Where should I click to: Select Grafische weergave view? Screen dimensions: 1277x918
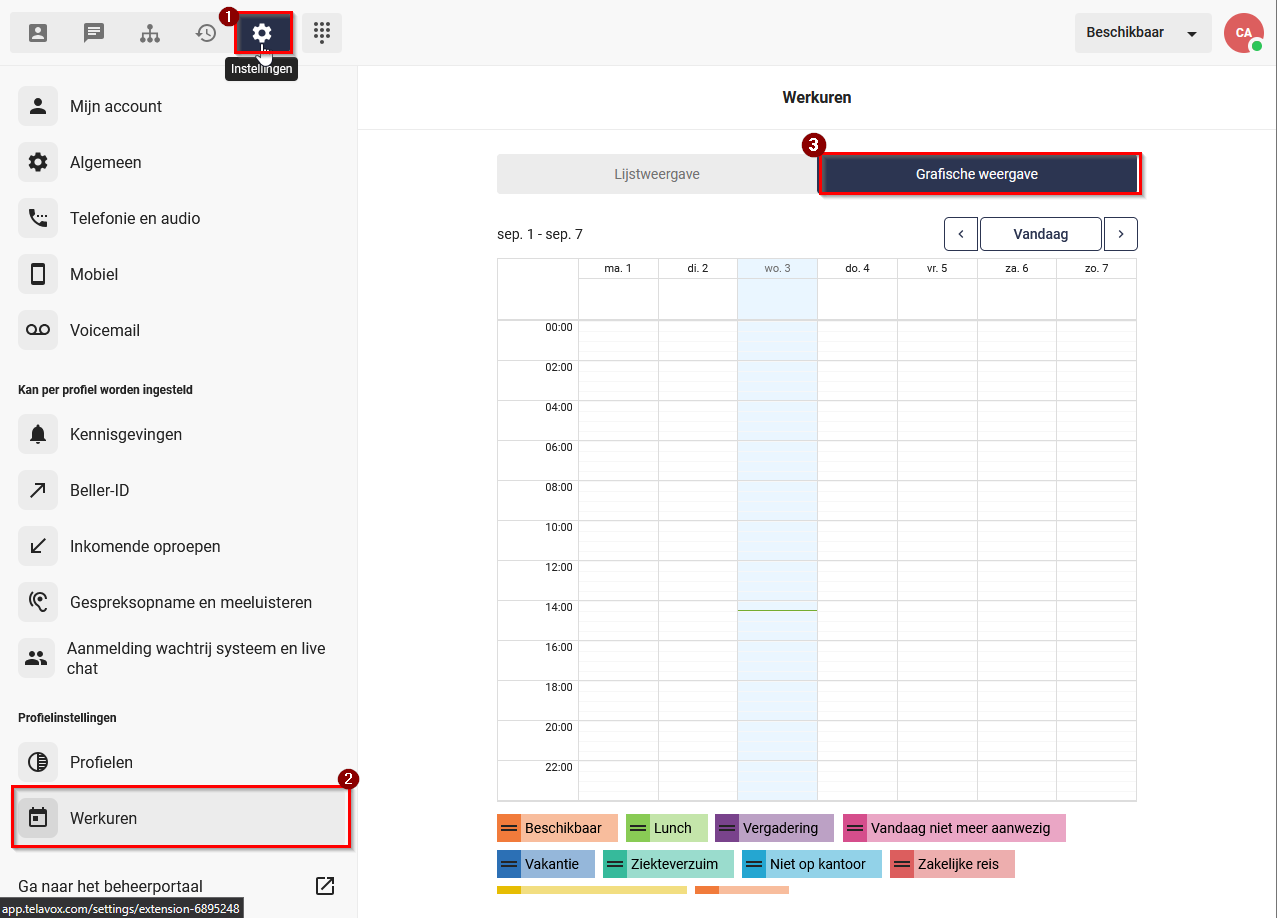click(x=977, y=174)
